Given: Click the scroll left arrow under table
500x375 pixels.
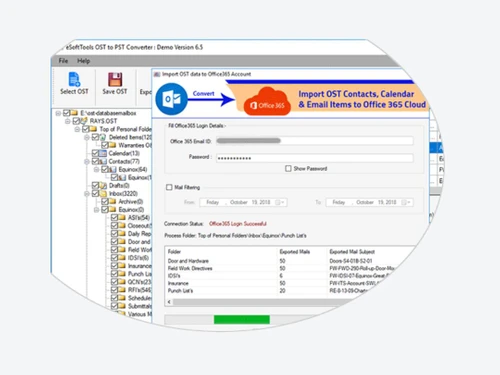Looking at the screenshot, I should coord(169,302).
